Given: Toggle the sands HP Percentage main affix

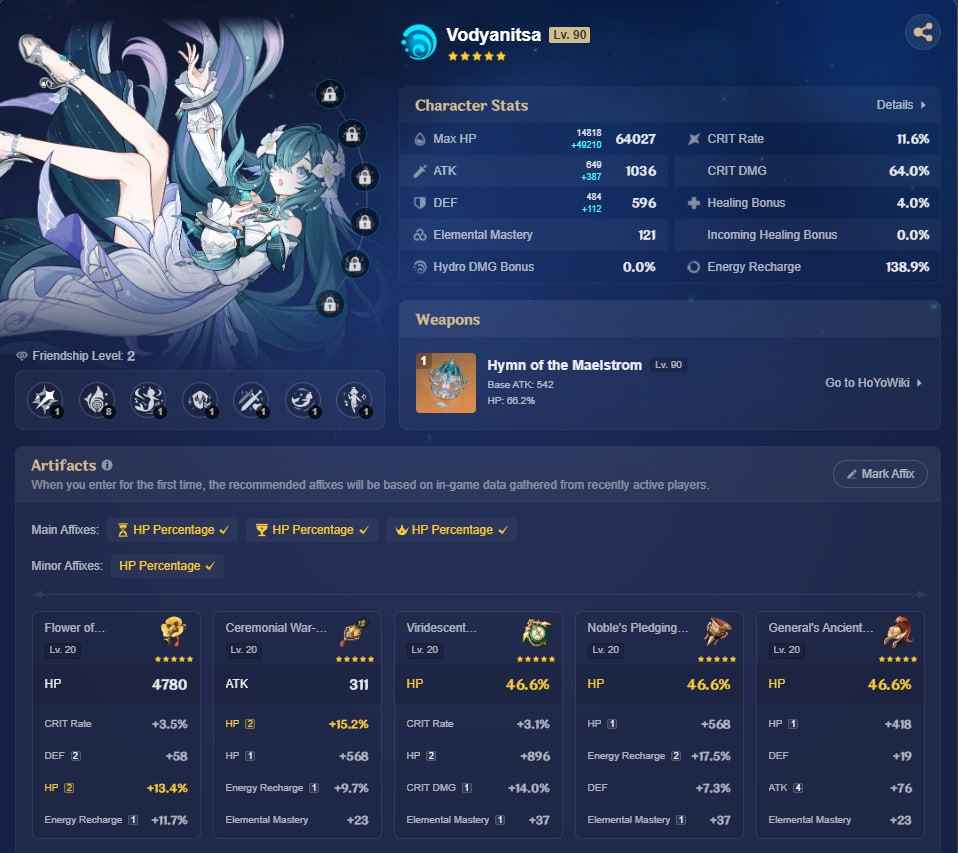Looking at the screenshot, I should pyautogui.click(x=173, y=530).
